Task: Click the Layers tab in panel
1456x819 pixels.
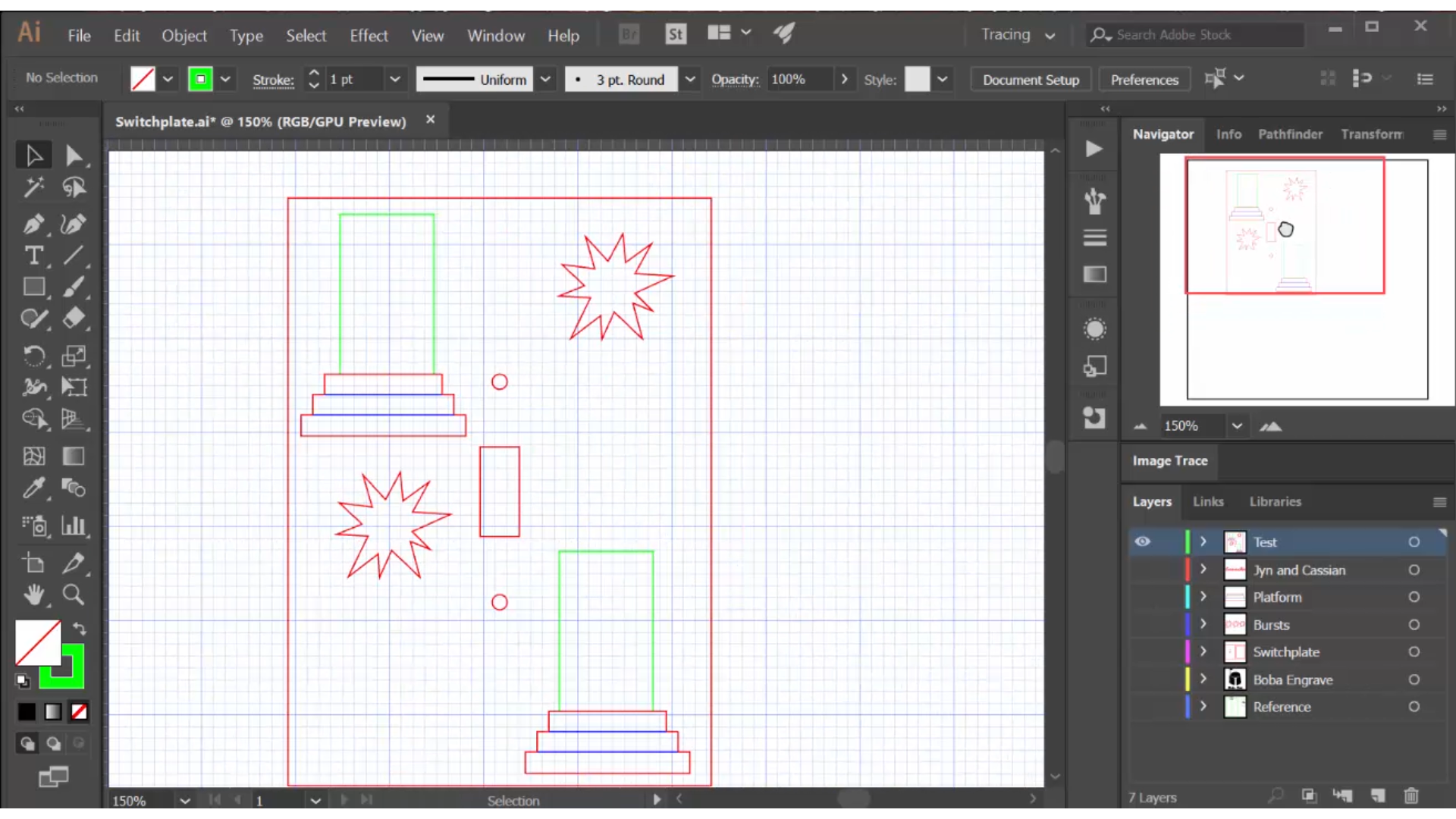Action: pyautogui.click(x=1153, y=501)
